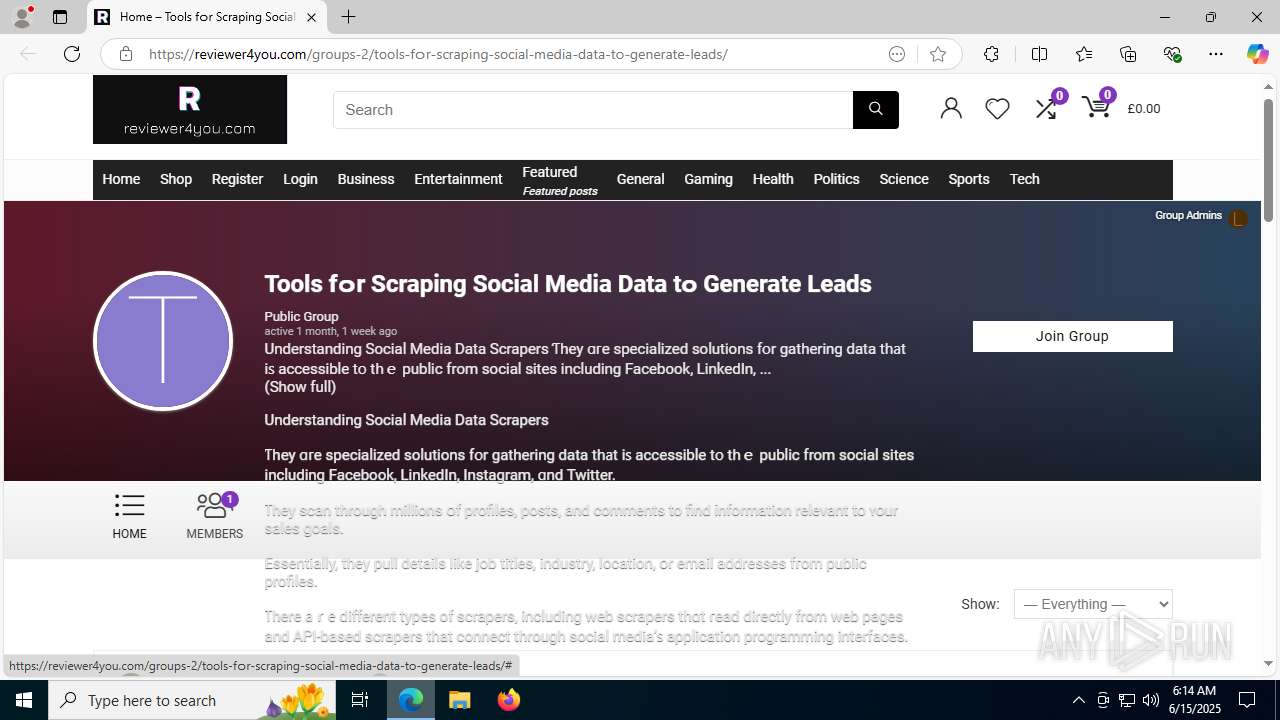Viewport: 1280px width, 720px height.
Task: Open the Shop menu item
Action: pyautogui.click(x=176, y=179)
